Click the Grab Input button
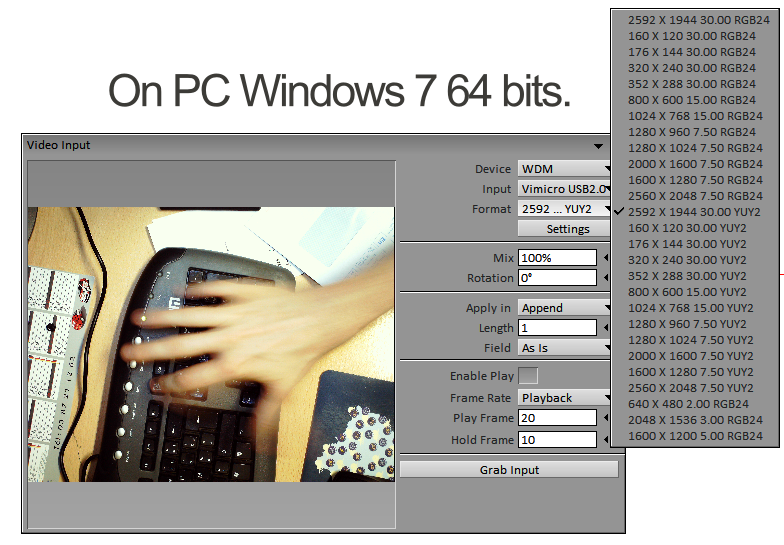 (509, 470)
